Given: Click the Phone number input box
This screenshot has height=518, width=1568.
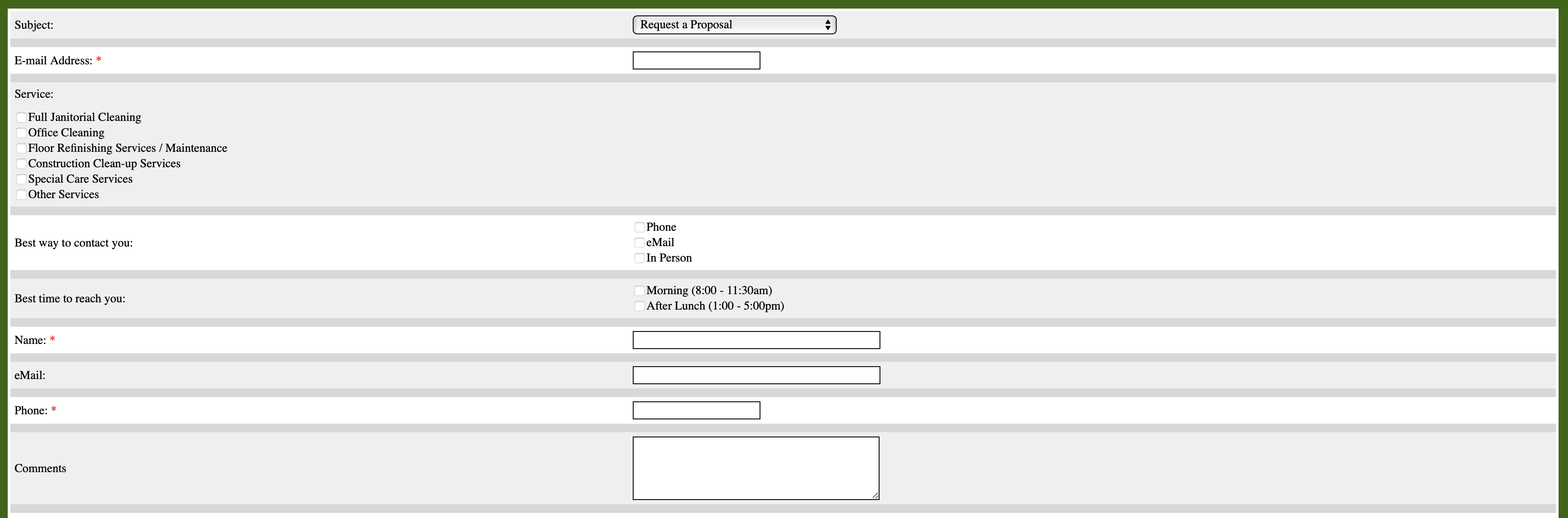Looking at the screenshot, I should [x=696, y=411].
